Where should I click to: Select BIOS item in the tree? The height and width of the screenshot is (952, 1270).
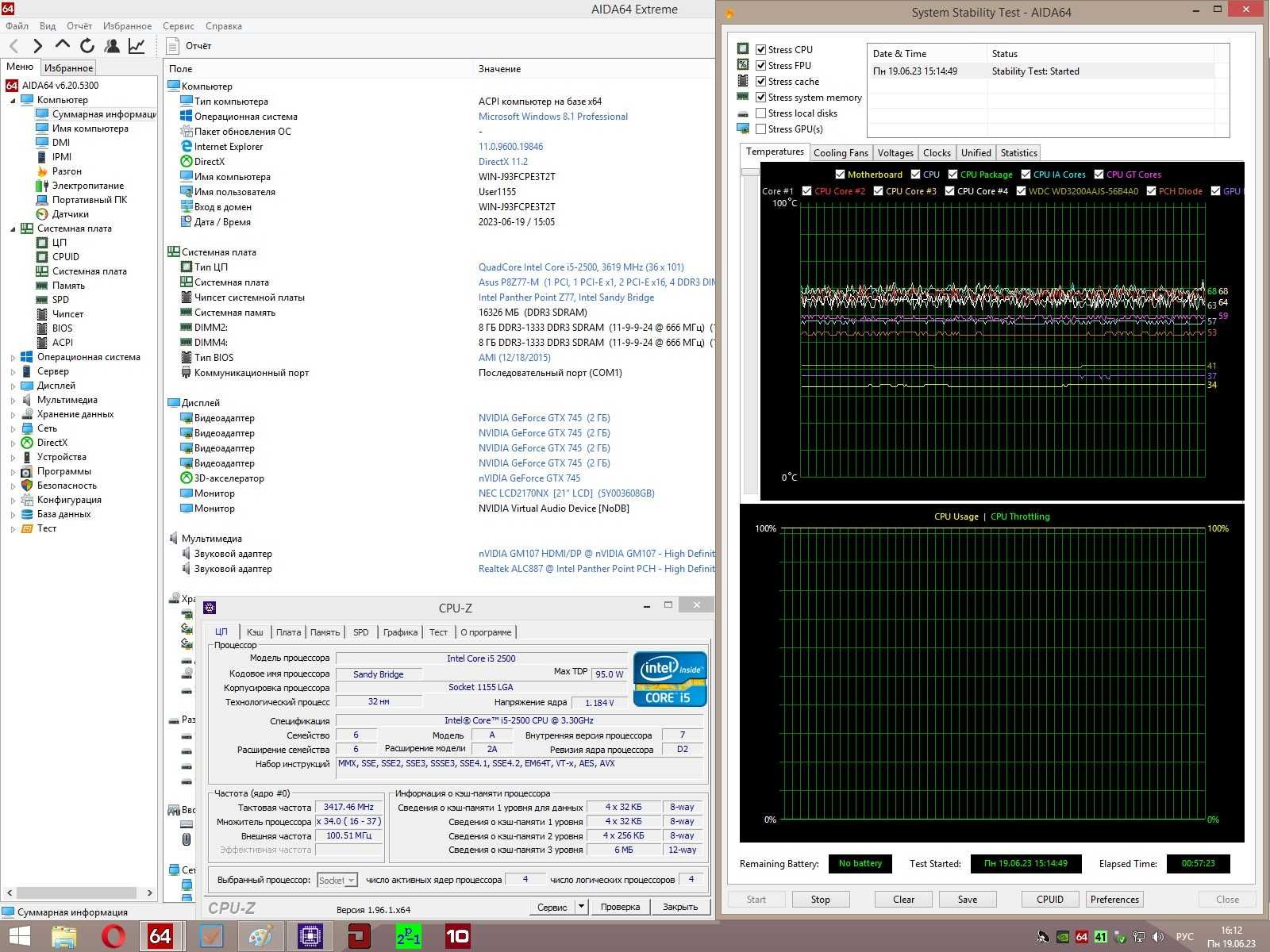(63, 328)
